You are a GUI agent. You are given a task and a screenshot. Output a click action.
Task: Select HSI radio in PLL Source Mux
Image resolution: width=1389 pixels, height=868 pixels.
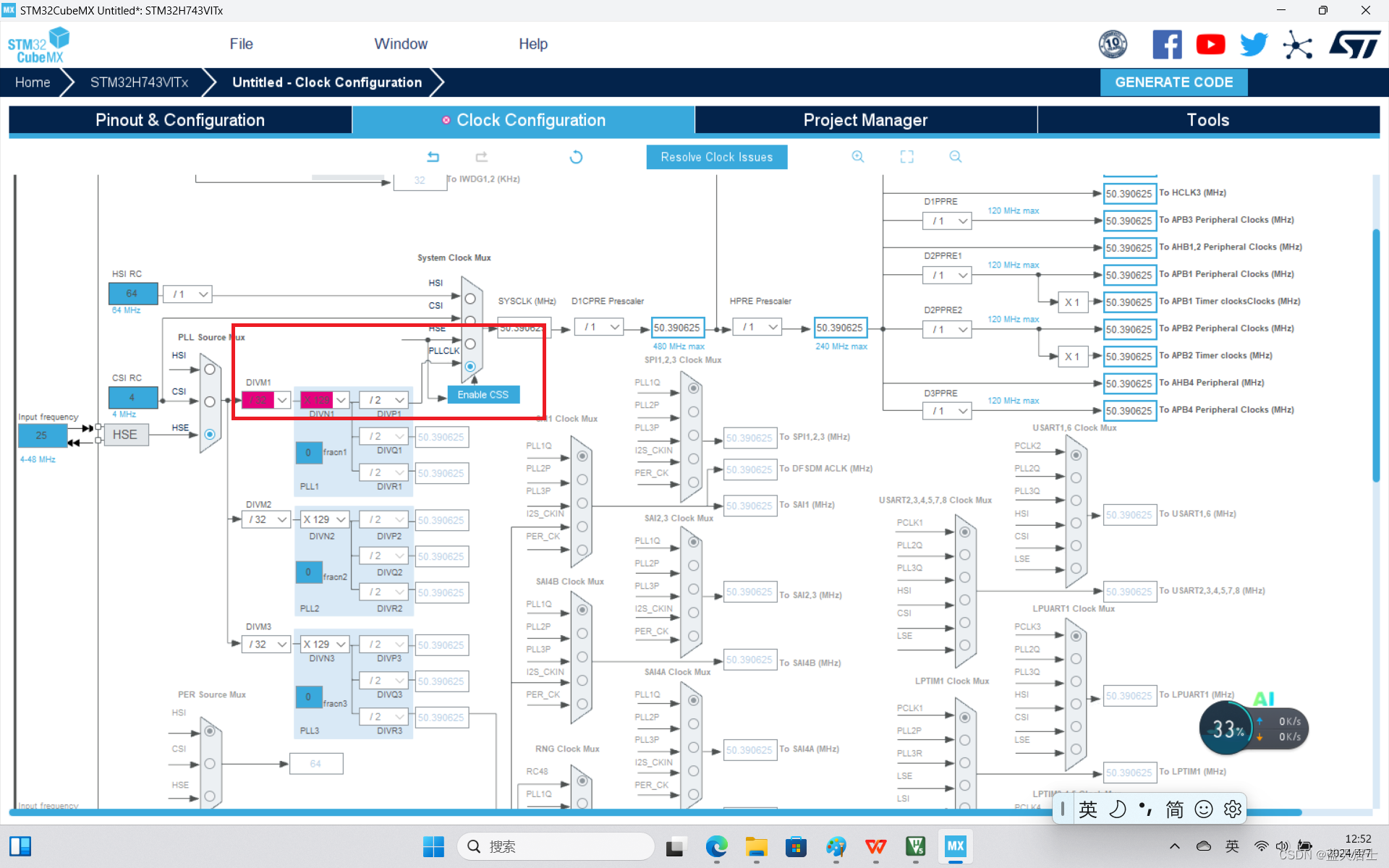[x=210, y=370]
